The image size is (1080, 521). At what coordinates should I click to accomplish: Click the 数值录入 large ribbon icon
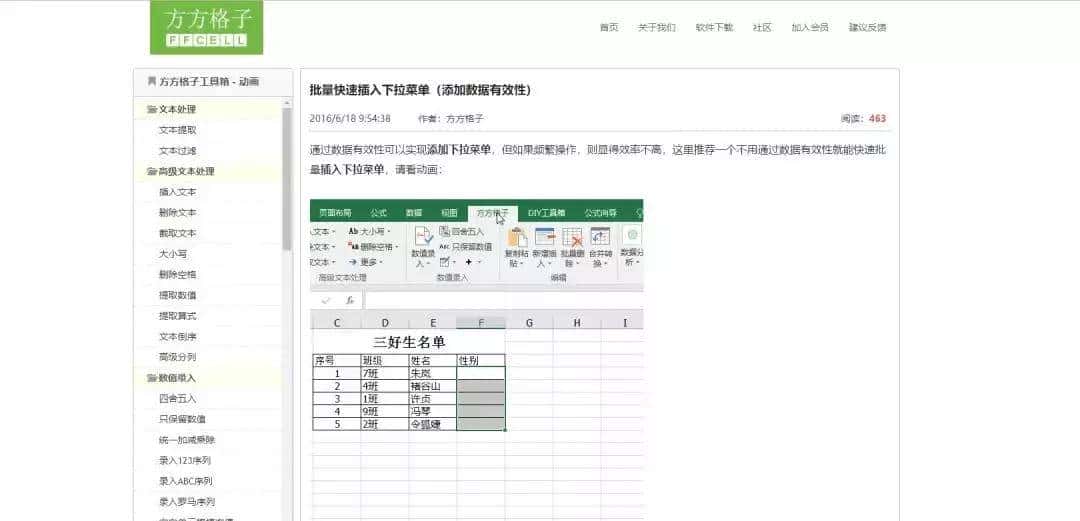pyautogui.click(x=422, y=246)
